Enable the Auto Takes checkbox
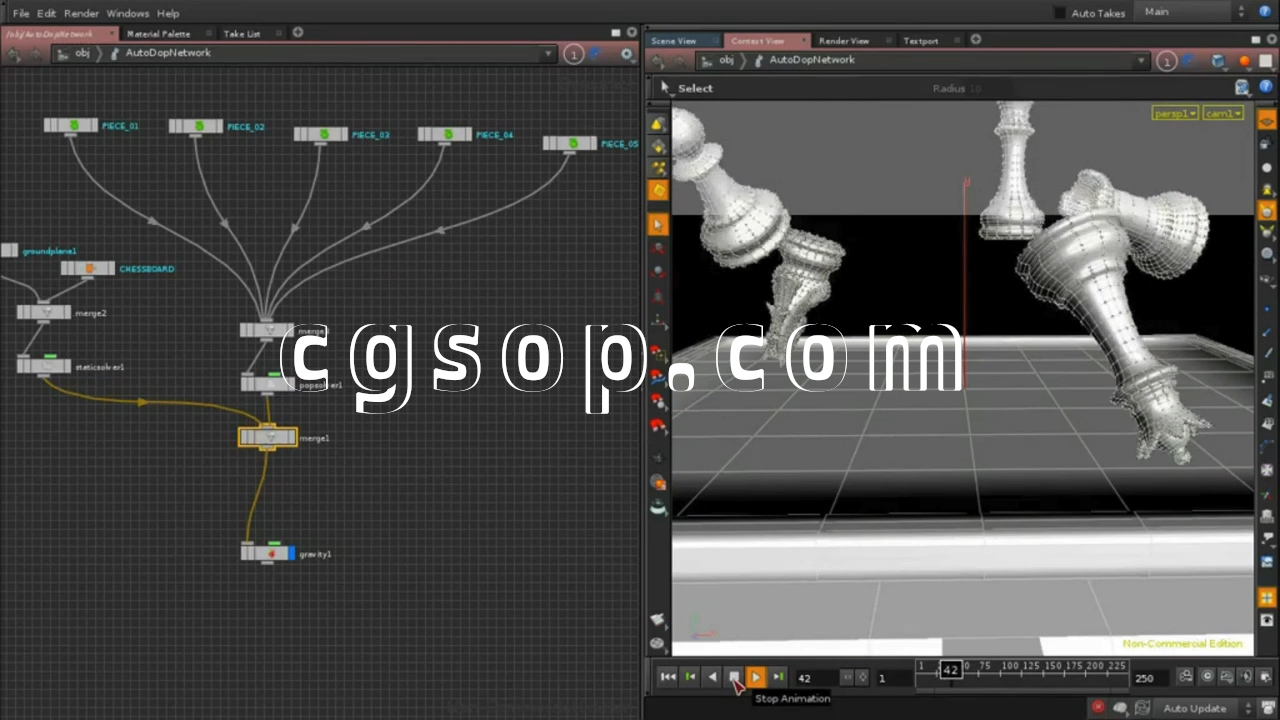Screen dimensions: 1280x720 [1060, 13]
